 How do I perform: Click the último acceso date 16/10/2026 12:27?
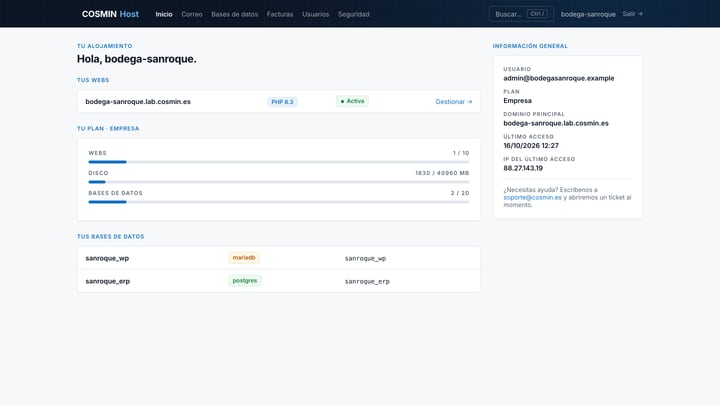coord(531,146)
